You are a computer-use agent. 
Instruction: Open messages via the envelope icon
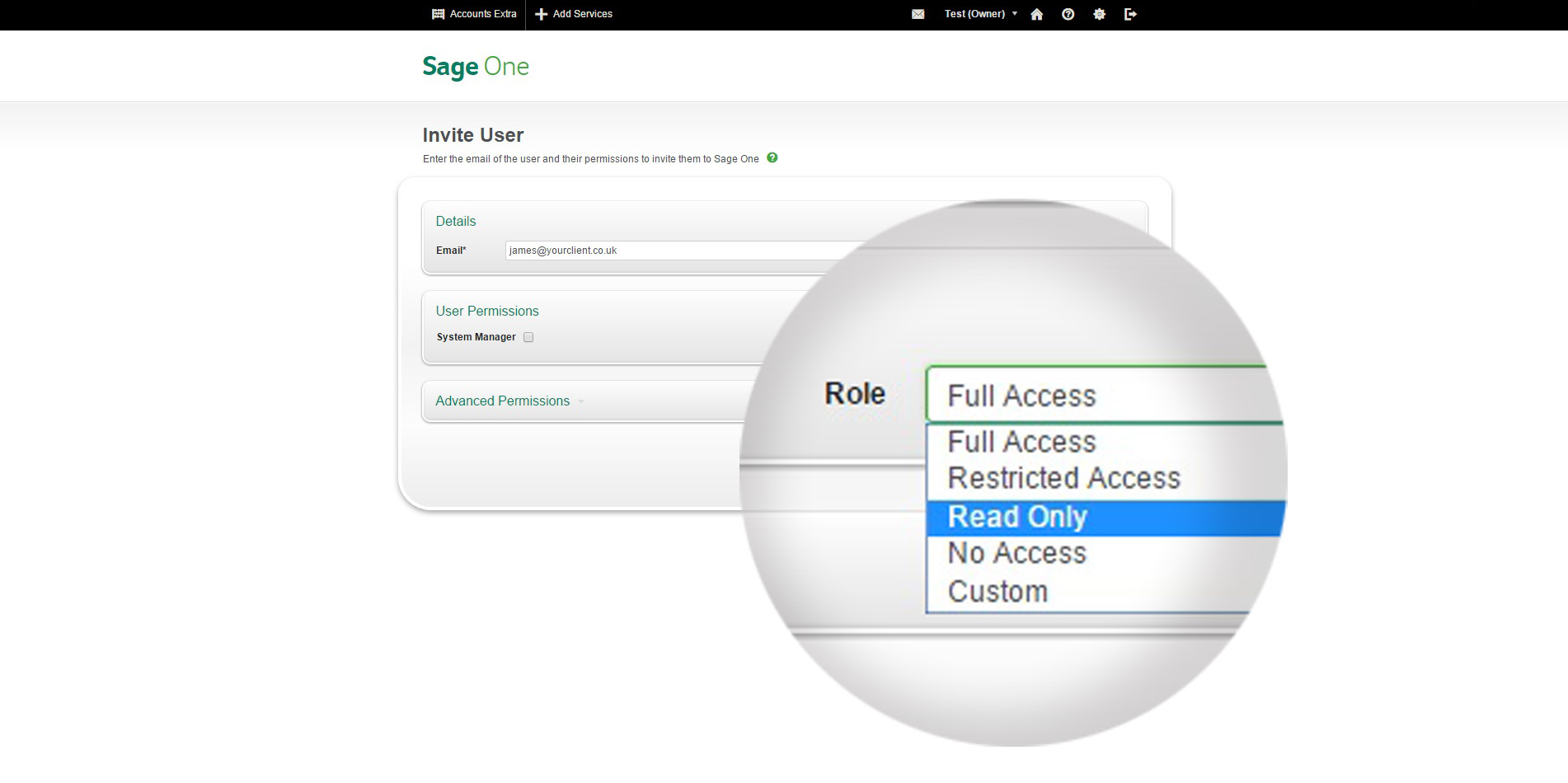[918, 14]
